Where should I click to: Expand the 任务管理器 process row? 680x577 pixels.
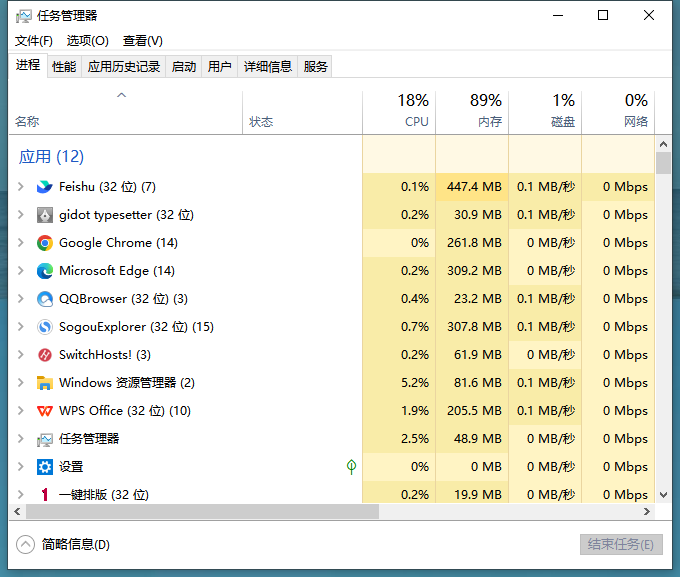tap(20, 439)
